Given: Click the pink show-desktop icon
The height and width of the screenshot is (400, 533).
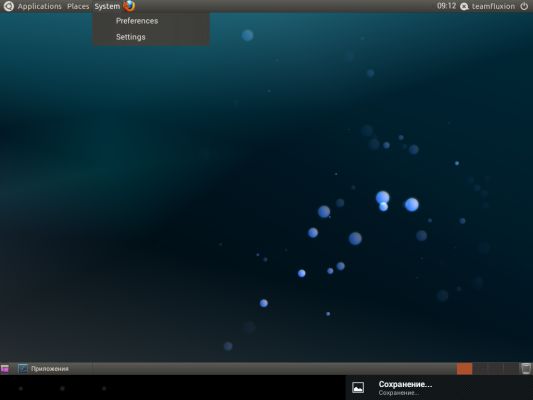Looking at the screenshot, I should [x=5, y=368].
